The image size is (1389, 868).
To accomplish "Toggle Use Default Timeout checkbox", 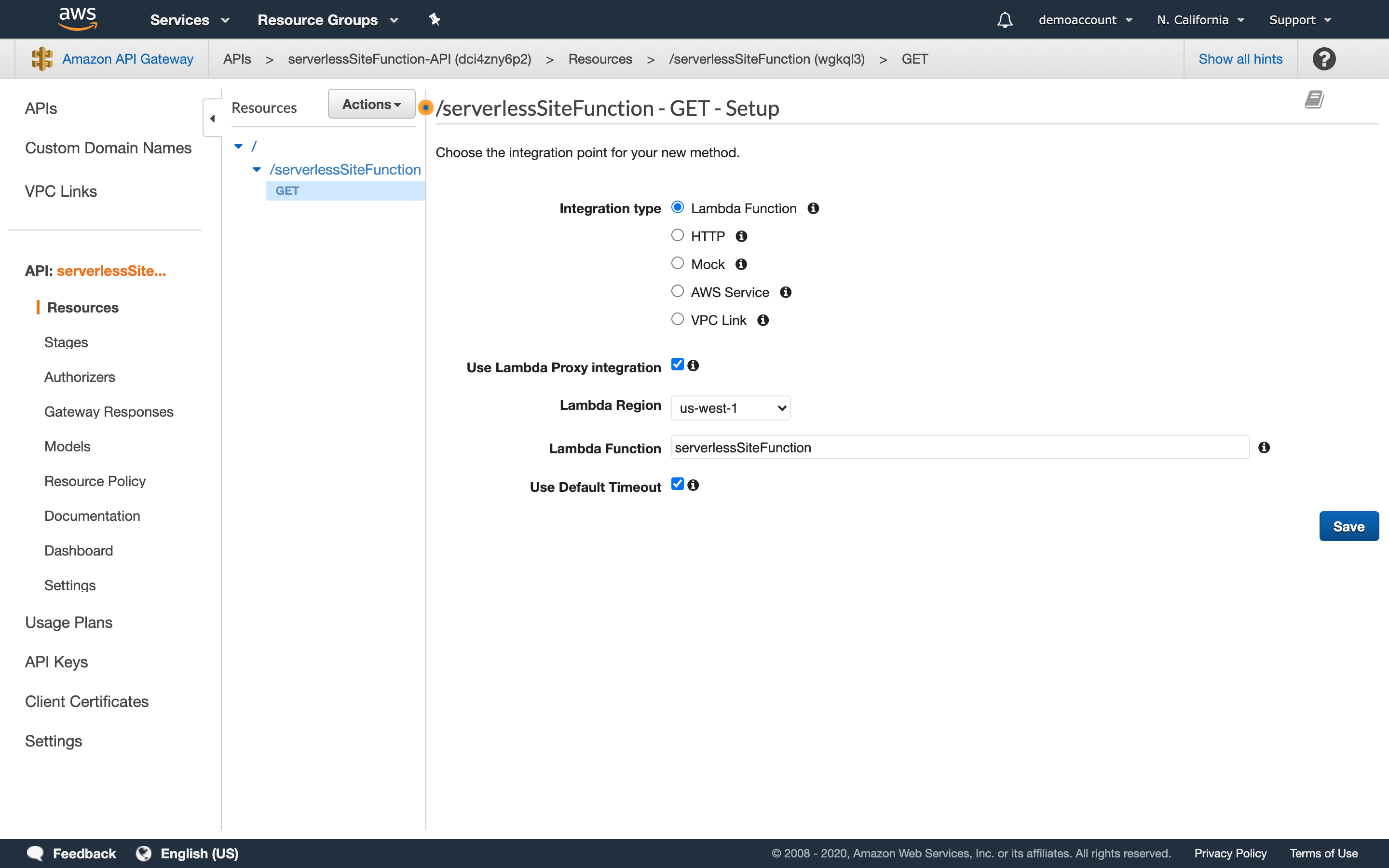I will [677, 484].
